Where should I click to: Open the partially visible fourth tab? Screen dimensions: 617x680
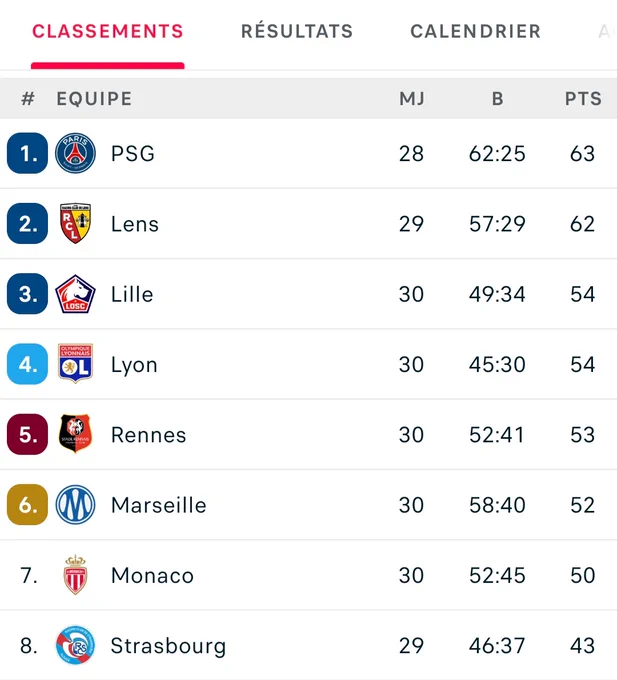(607, 31)
